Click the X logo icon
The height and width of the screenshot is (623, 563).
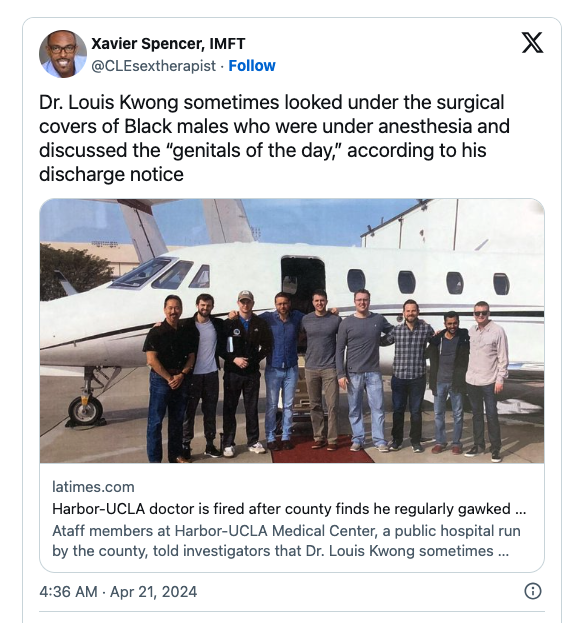532,43
